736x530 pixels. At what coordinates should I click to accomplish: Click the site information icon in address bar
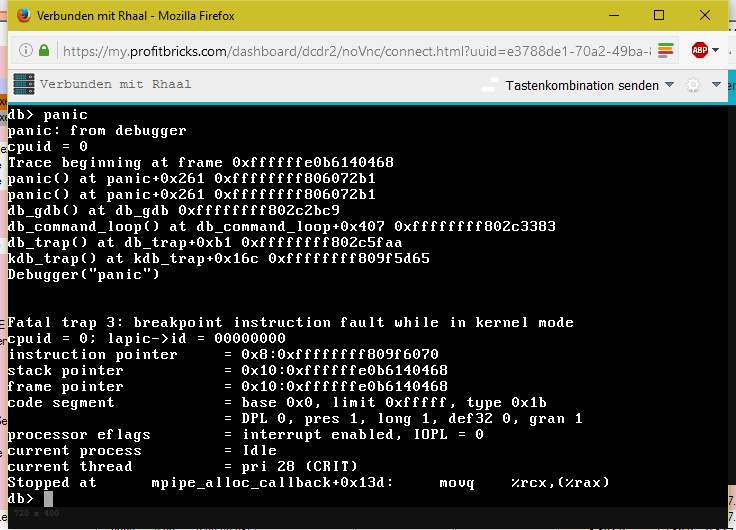24,50
